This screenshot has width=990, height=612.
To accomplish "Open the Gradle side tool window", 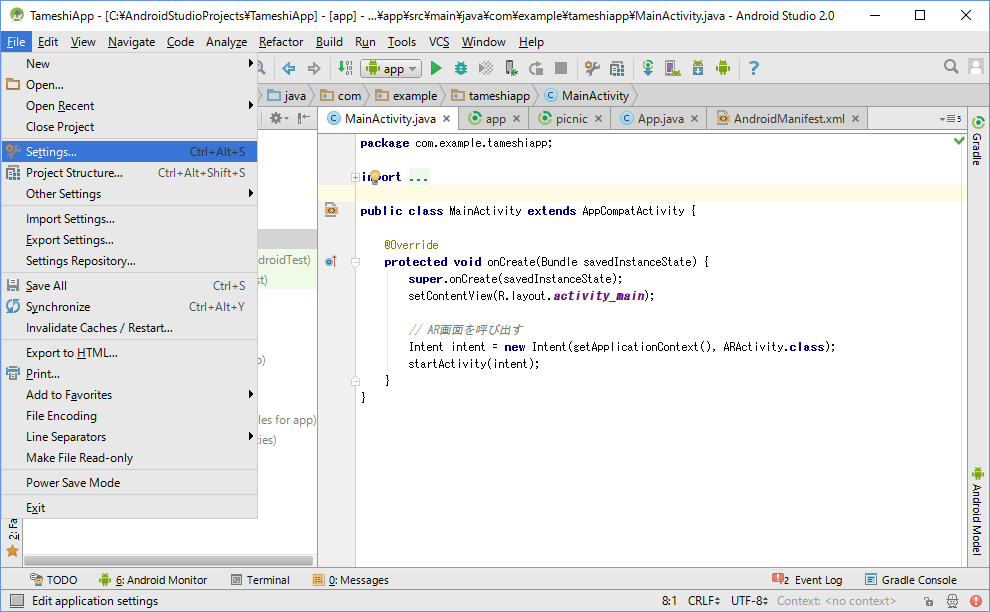I will (978, 140).
